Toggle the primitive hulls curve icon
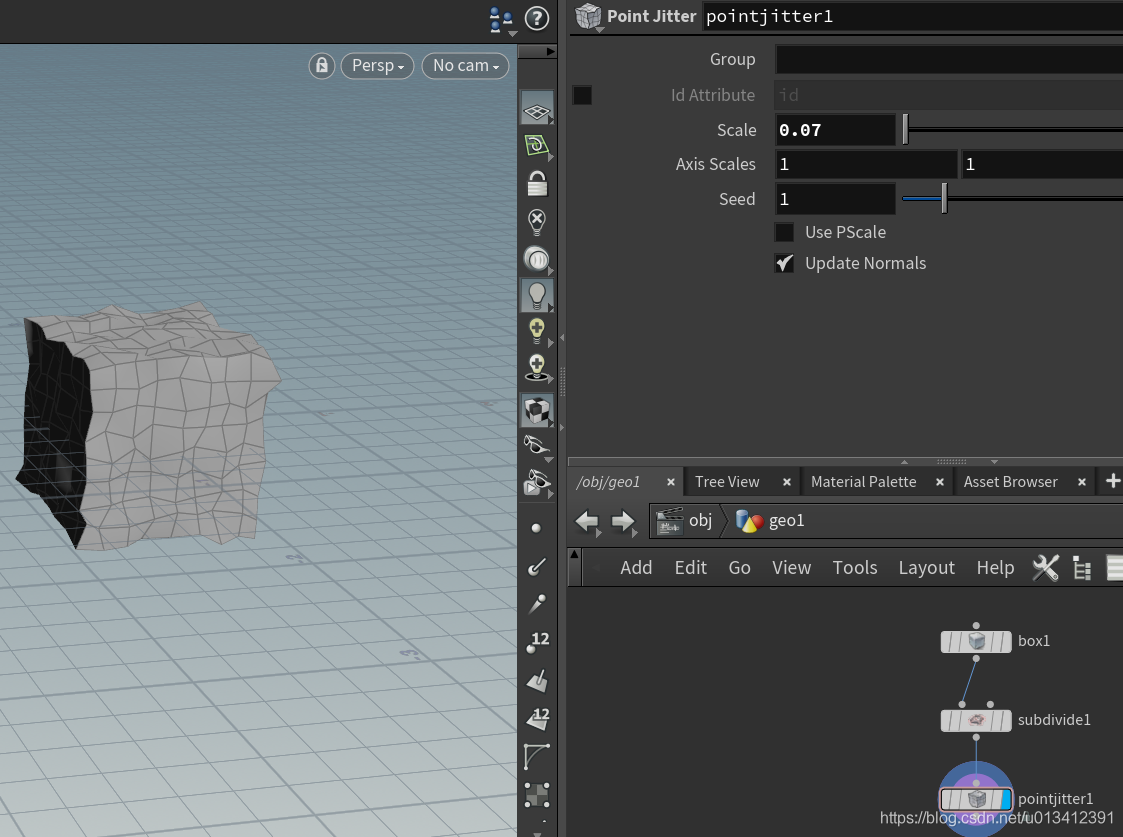Screen dimensions: 1123x837 (536, 756)
